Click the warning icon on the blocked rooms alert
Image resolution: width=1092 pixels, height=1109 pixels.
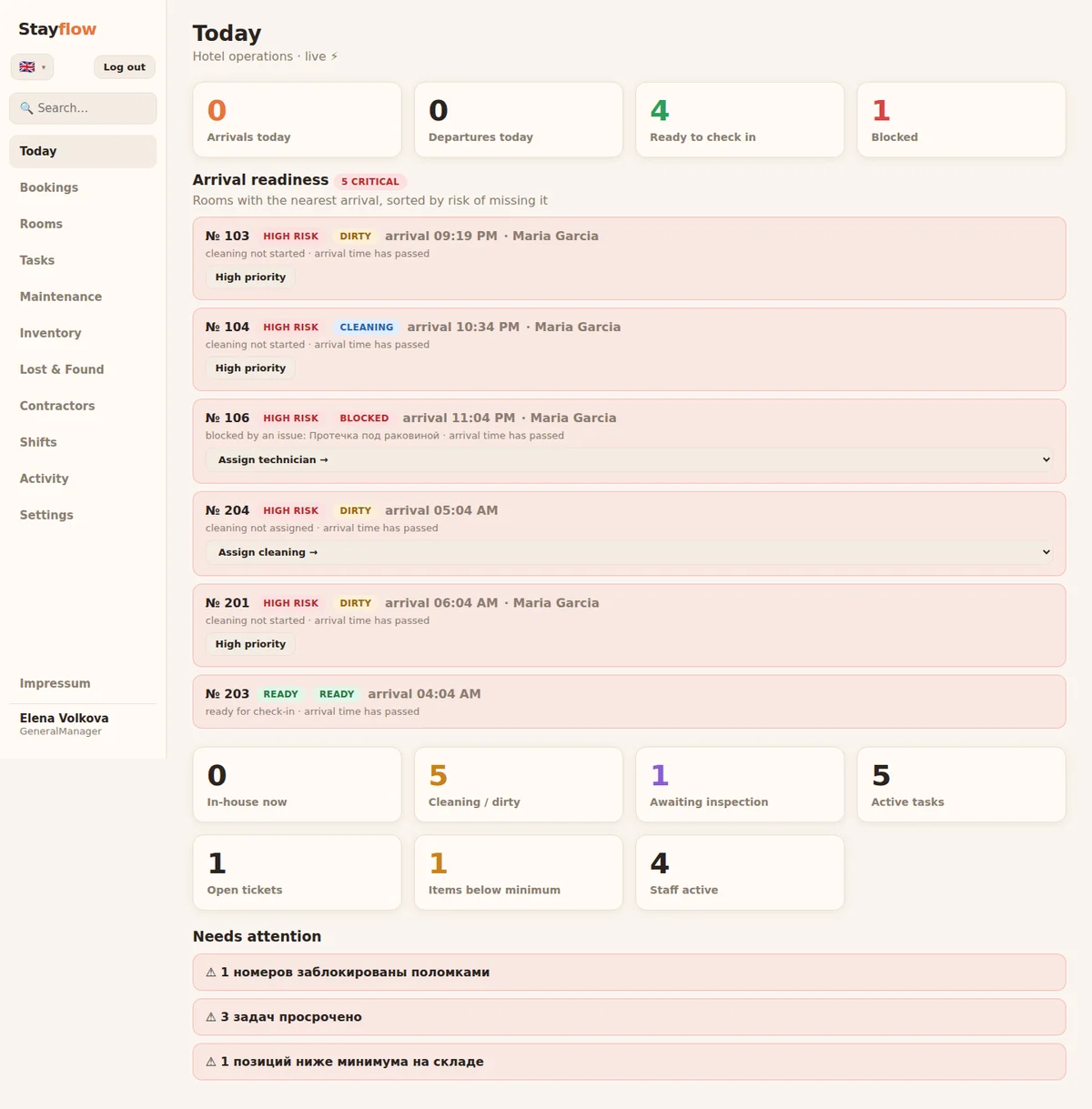[x=211, y=973]
